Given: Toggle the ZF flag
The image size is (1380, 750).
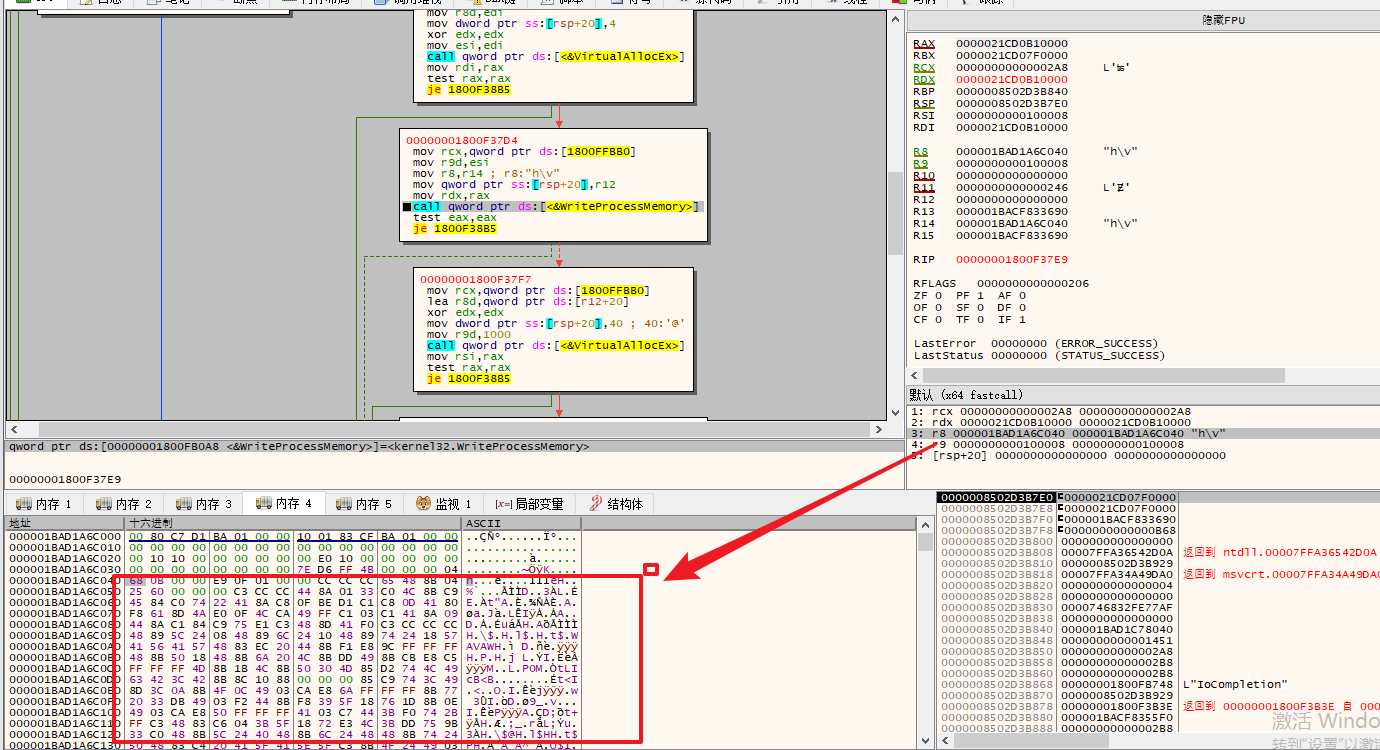Looking at the screenshot, I should tap(925, 296).
